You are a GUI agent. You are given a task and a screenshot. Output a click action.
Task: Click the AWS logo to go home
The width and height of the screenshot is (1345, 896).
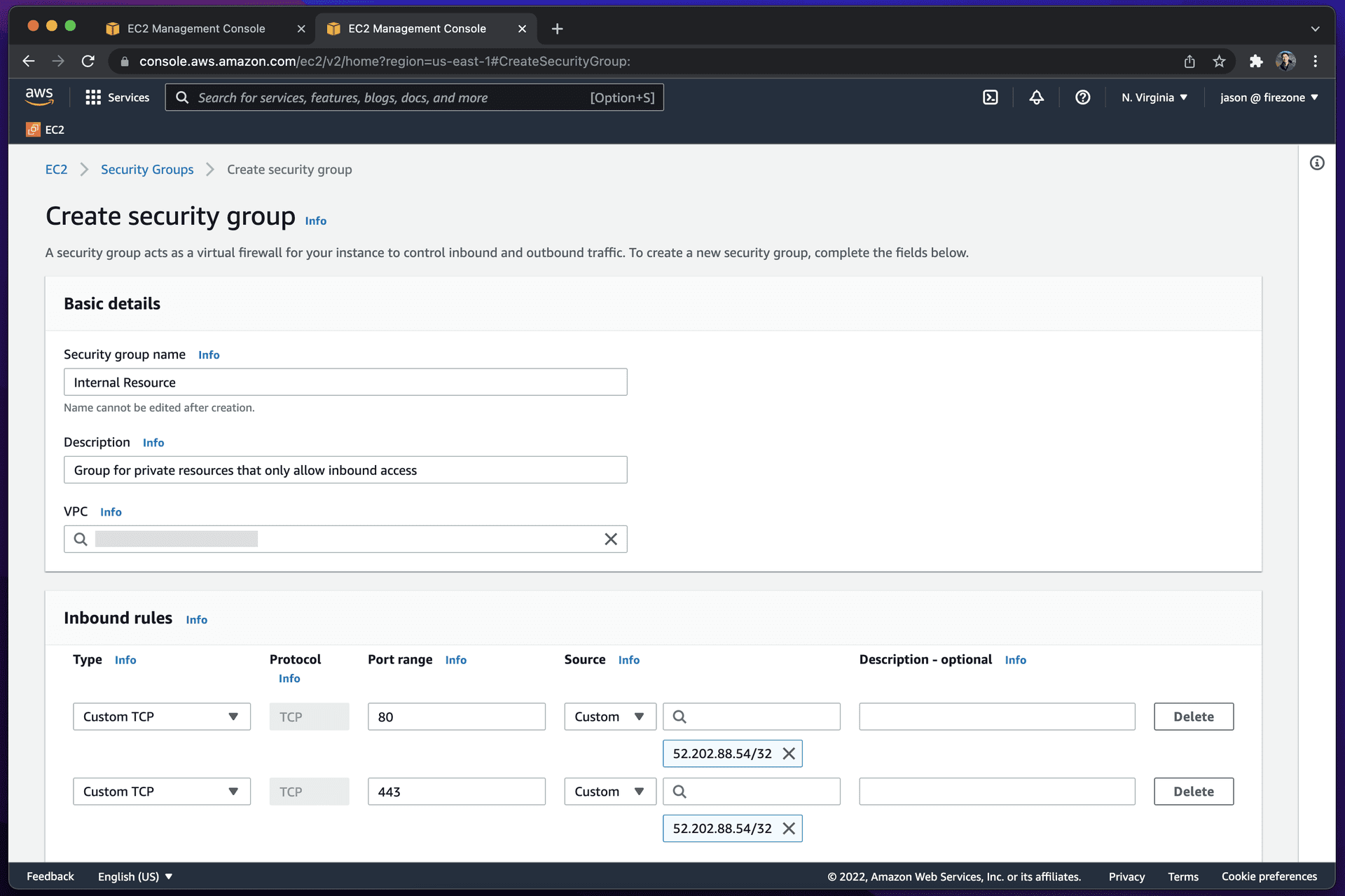click(x=39, y=96)
